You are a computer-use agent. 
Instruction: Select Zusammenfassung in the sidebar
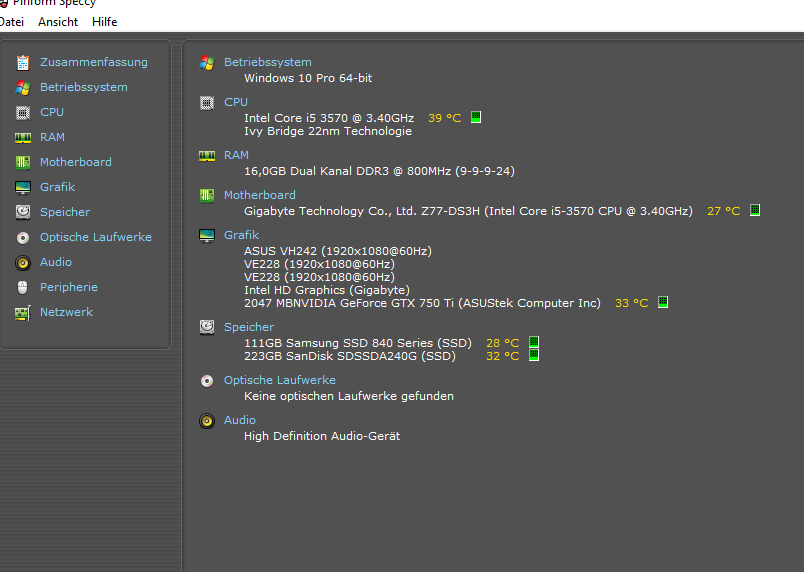[94, 62]
